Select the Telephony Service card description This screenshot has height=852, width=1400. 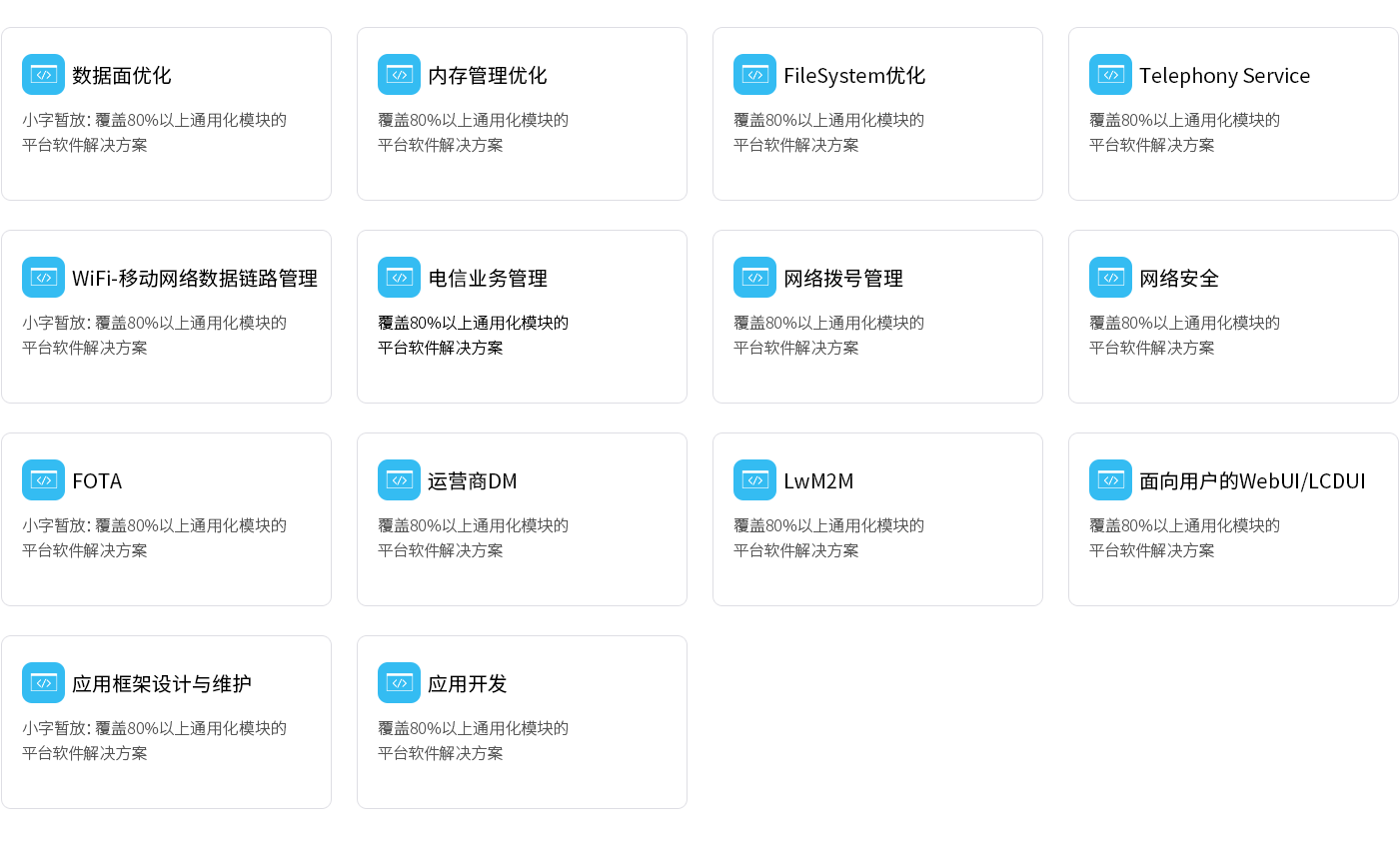click(x=1184, y=133)
